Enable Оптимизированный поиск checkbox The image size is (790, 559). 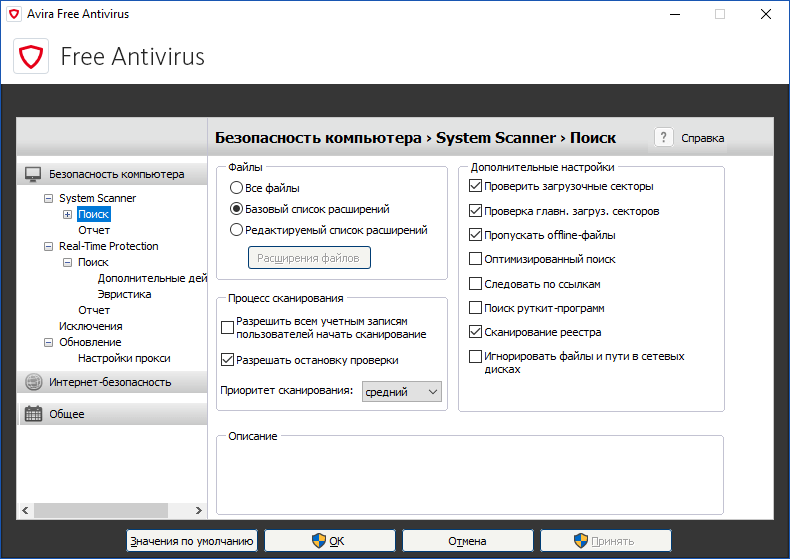click(x=475, y=259)
